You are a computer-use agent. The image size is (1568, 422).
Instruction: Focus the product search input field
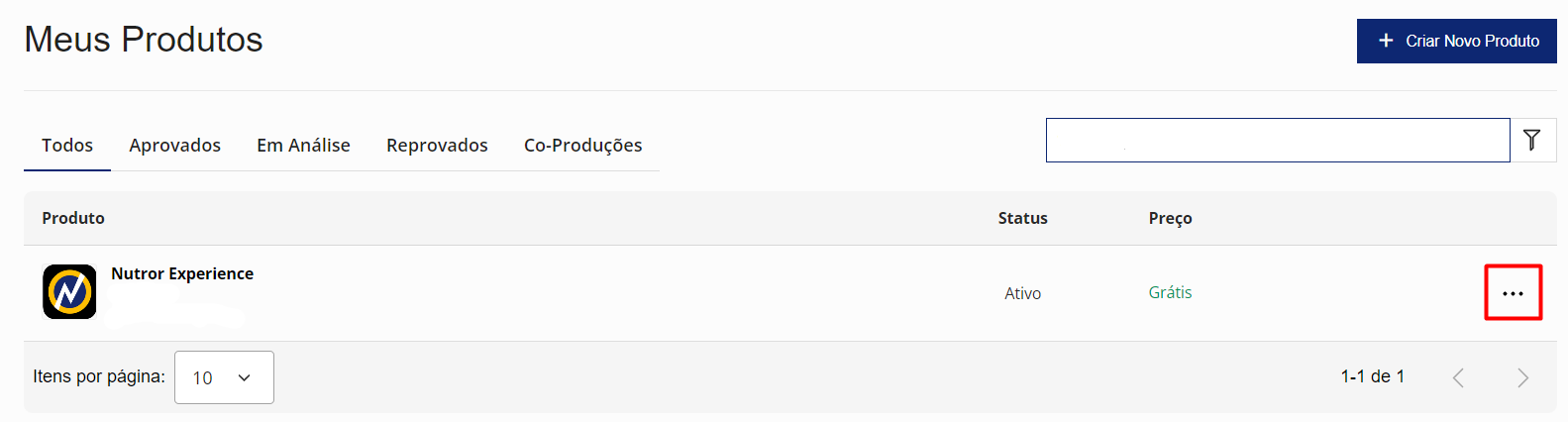[x=1277, y=140]
